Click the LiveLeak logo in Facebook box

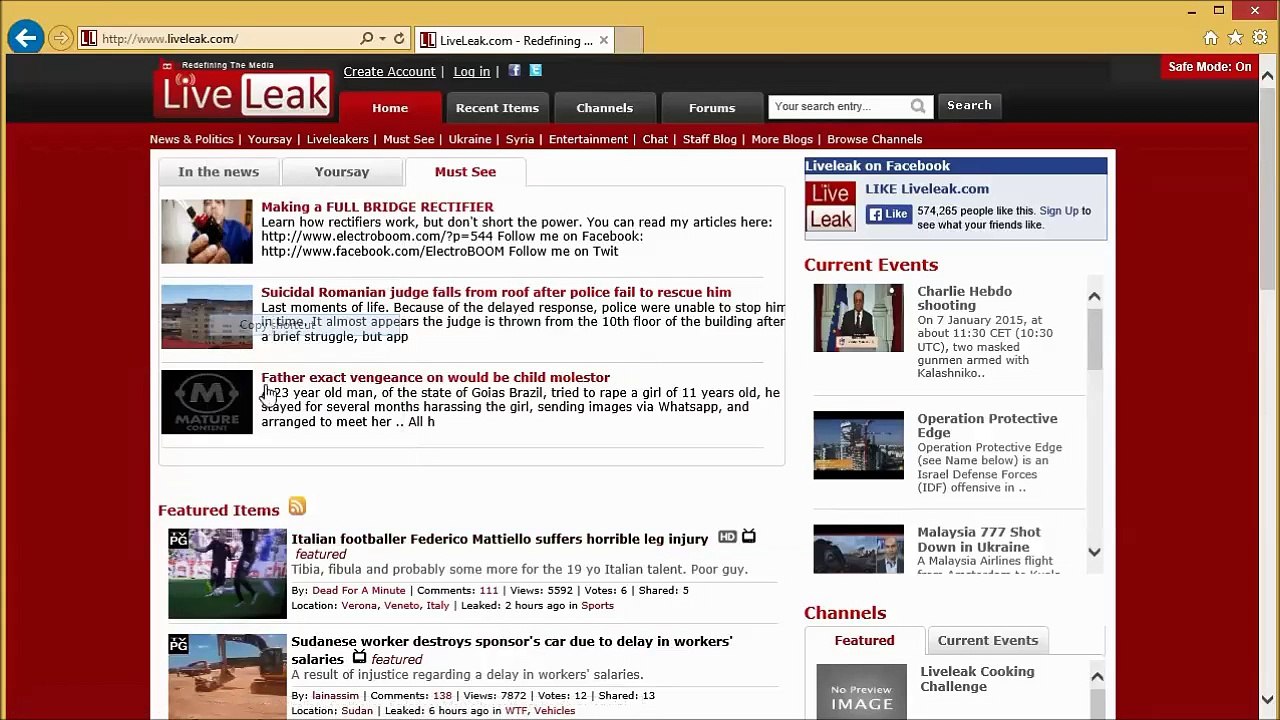point(831,207)
